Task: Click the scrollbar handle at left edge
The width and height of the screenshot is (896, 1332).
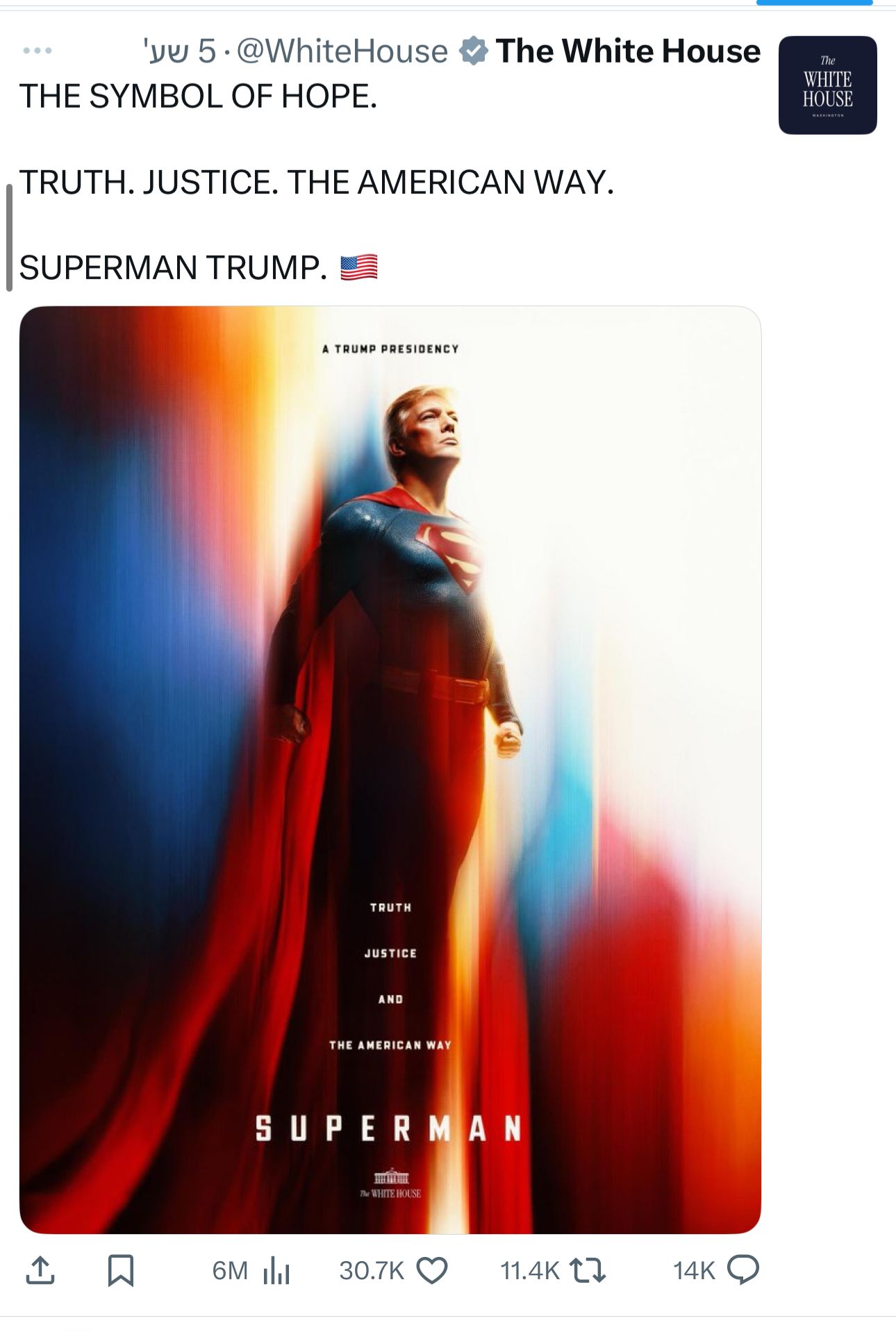Action: pos(9,238)
